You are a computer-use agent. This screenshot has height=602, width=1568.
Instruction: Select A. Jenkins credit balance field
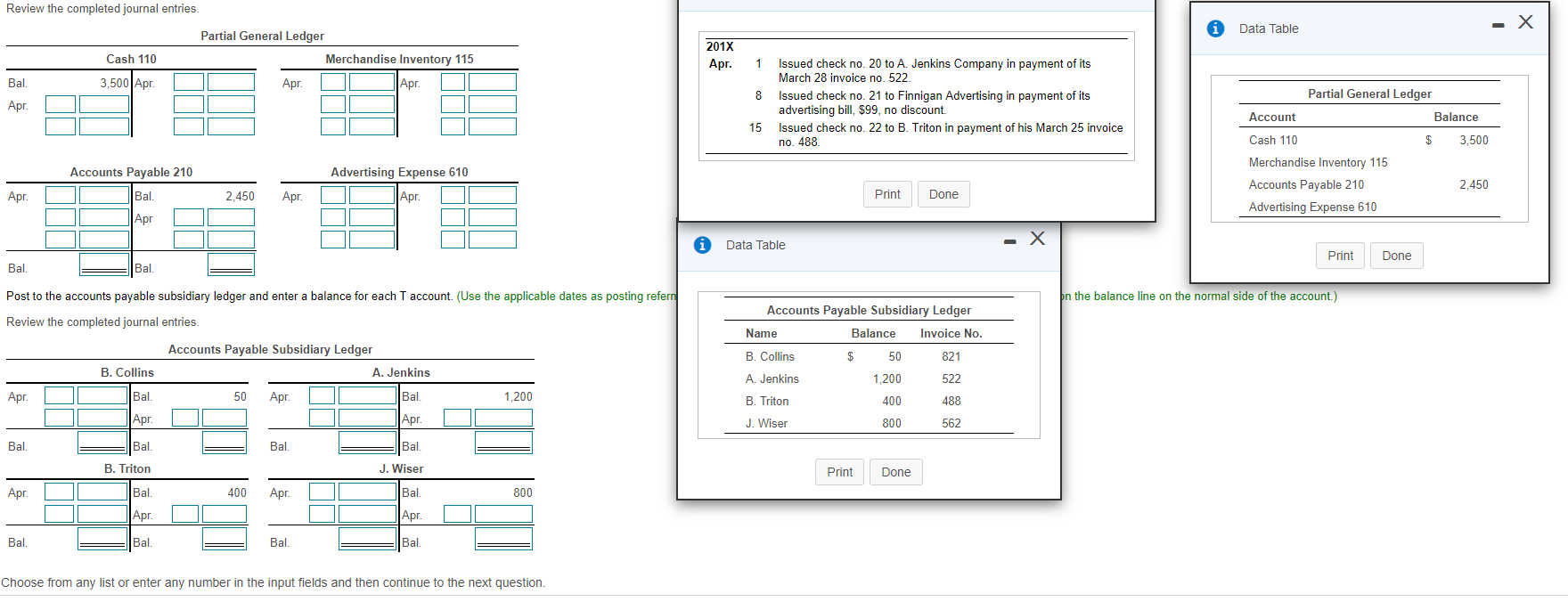click(x=503, y=443)
